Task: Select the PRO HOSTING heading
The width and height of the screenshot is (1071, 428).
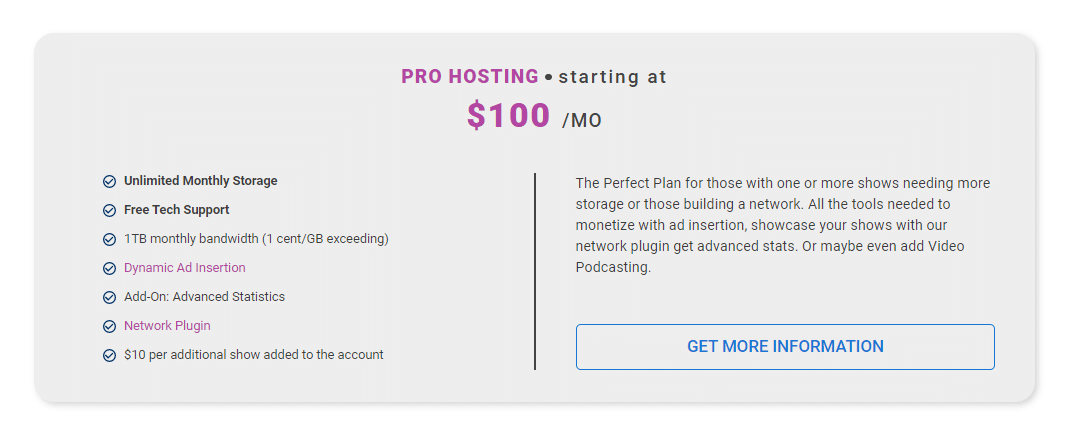Action: click(x=470, y=76)
